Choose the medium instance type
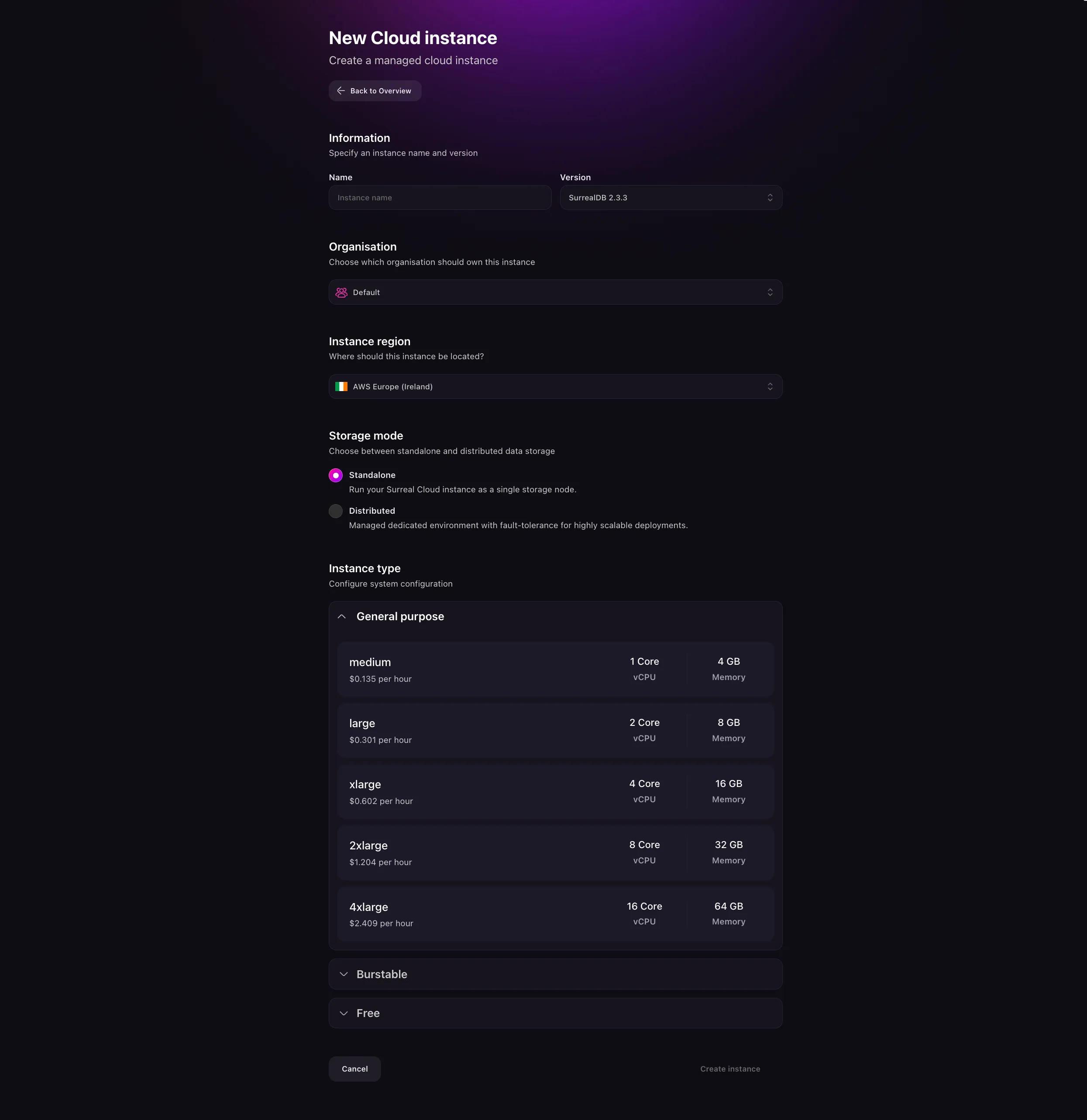This screenshot has height=1120, width=1087. (x=555, y=670)
